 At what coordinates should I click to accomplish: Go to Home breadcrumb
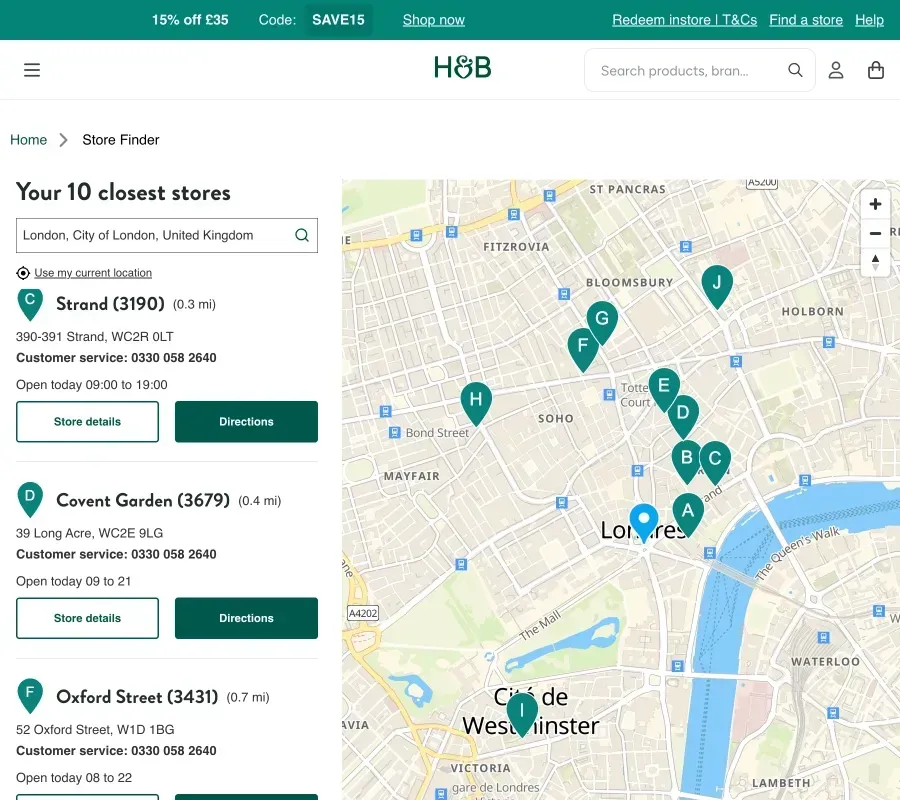click(x=28, y=140)
